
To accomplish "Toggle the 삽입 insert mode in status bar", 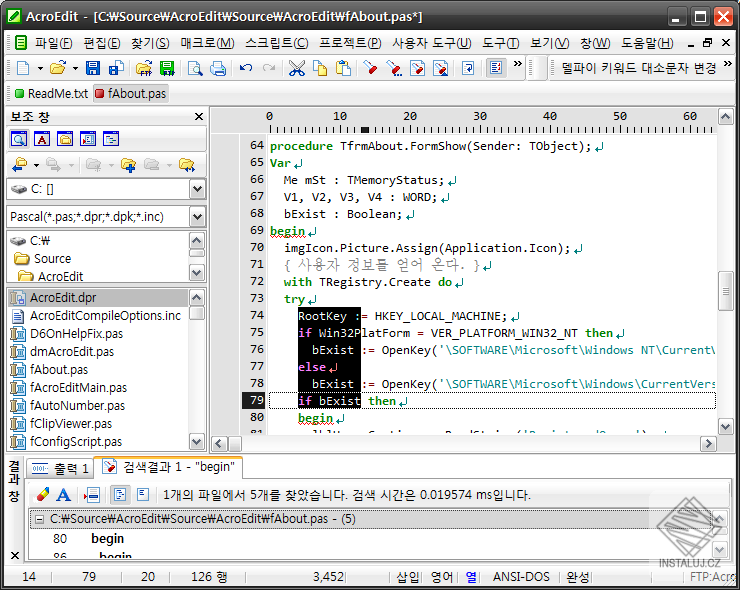I will 408,577.
